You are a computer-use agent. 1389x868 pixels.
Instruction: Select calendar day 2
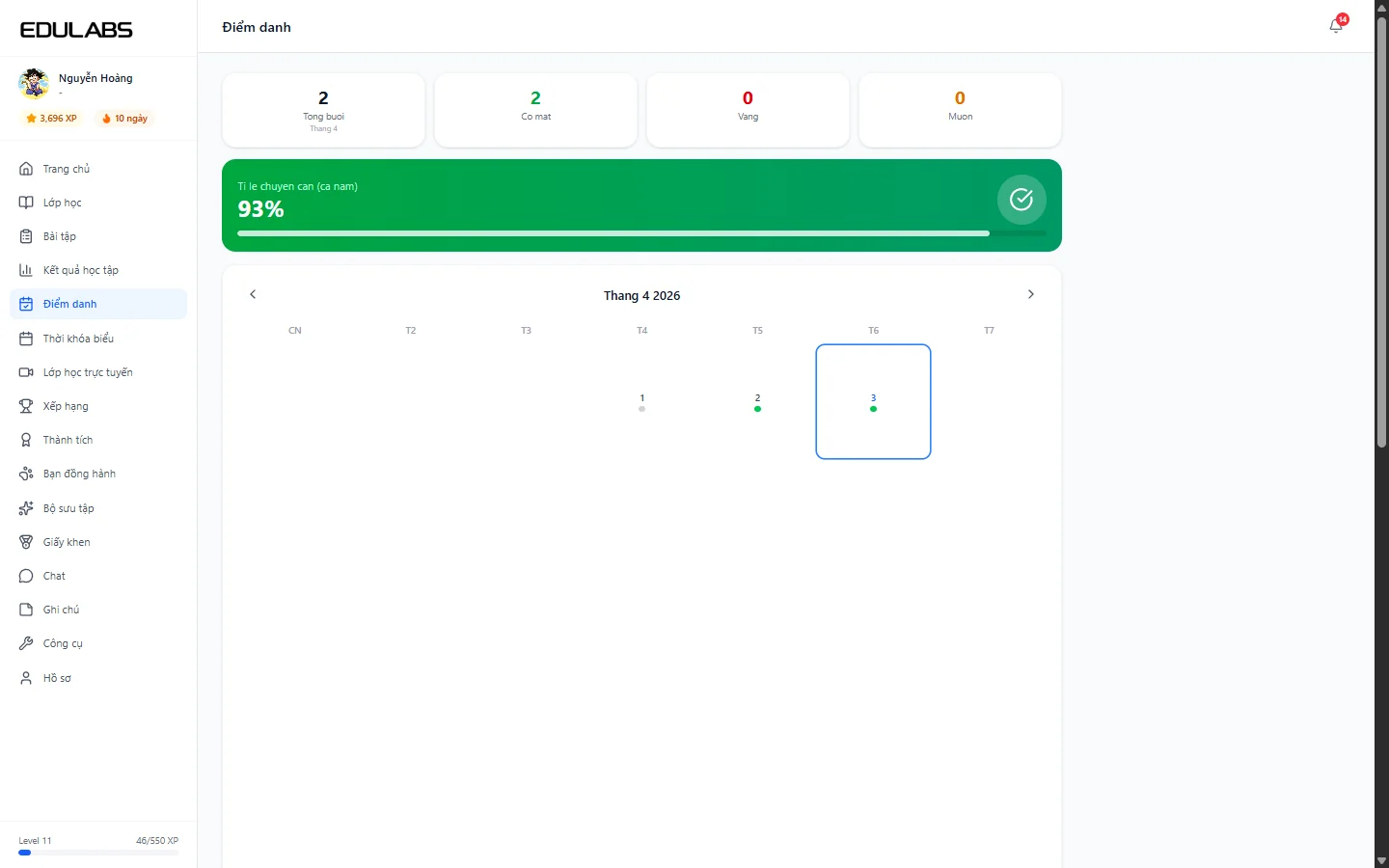pyautogui.click(x=758, y=401)
